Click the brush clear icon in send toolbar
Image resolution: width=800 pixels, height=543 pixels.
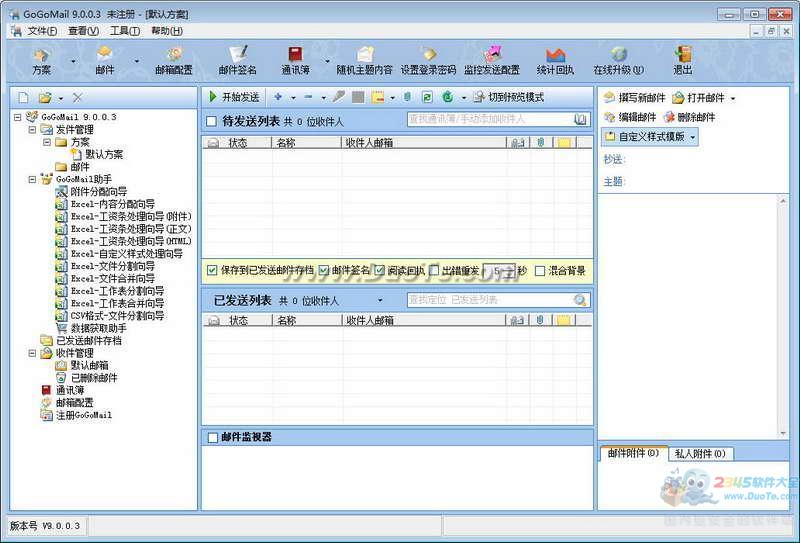[x=338, y=96]
